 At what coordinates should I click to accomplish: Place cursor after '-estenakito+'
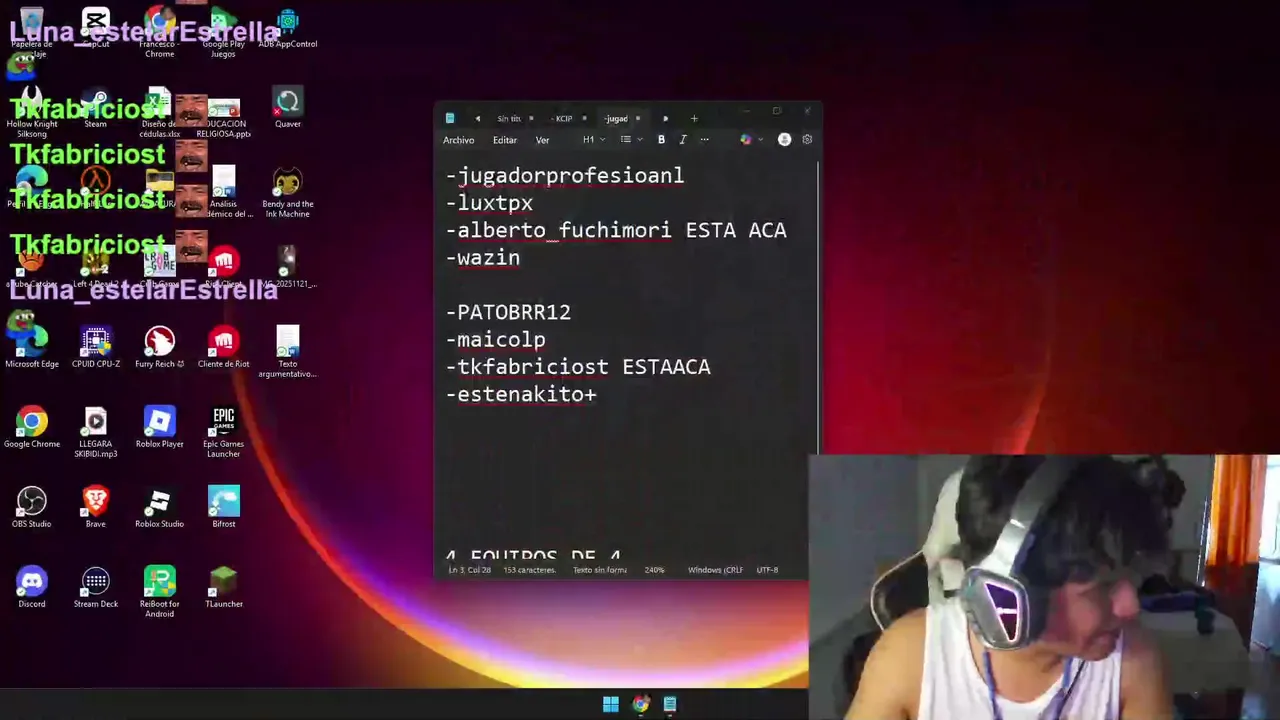[598, 394]
